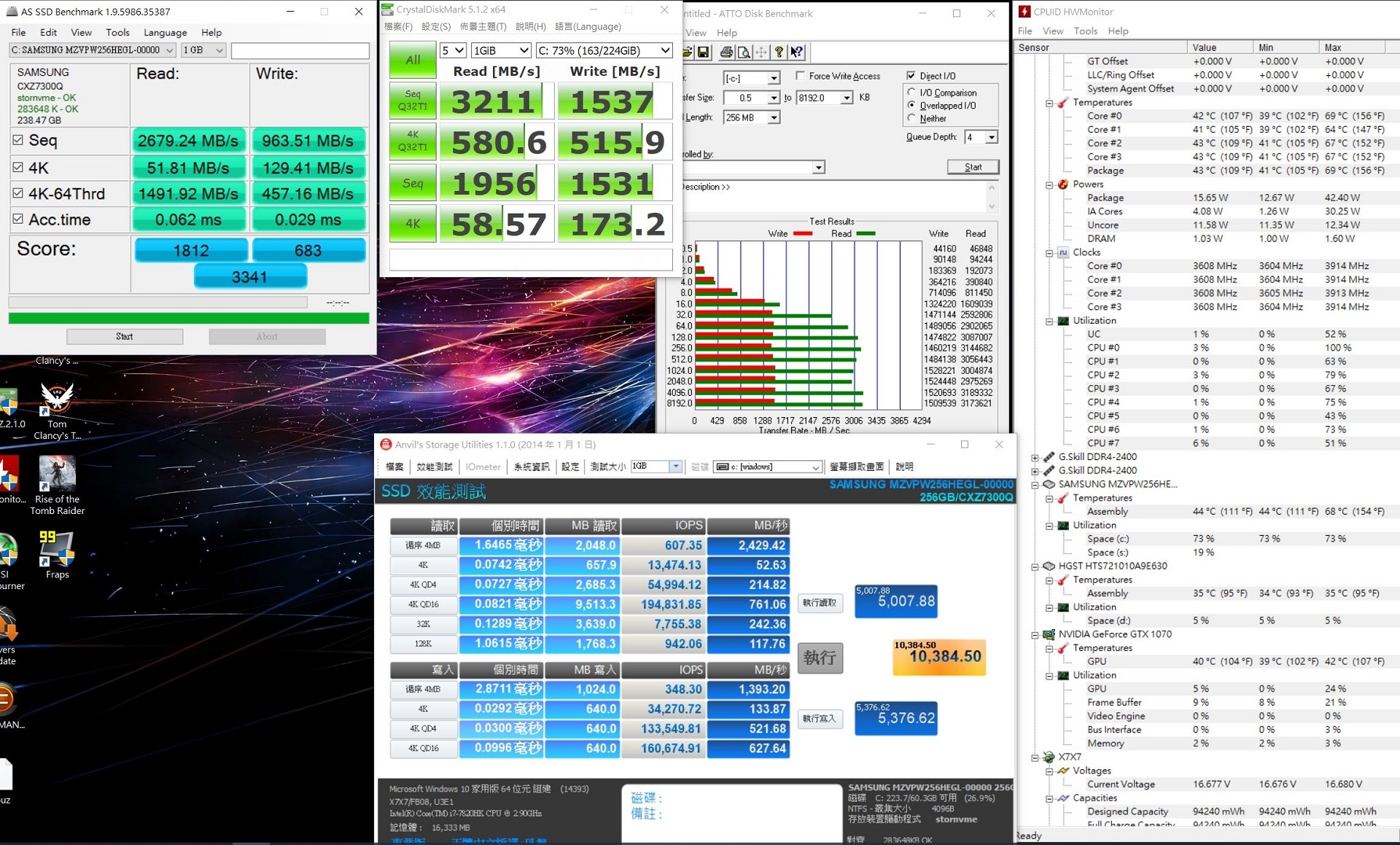The width and height of the screenshot is (1400, 845).
Task: Click the Print icon in ATTO toolbar
Action: click(726, 52)
